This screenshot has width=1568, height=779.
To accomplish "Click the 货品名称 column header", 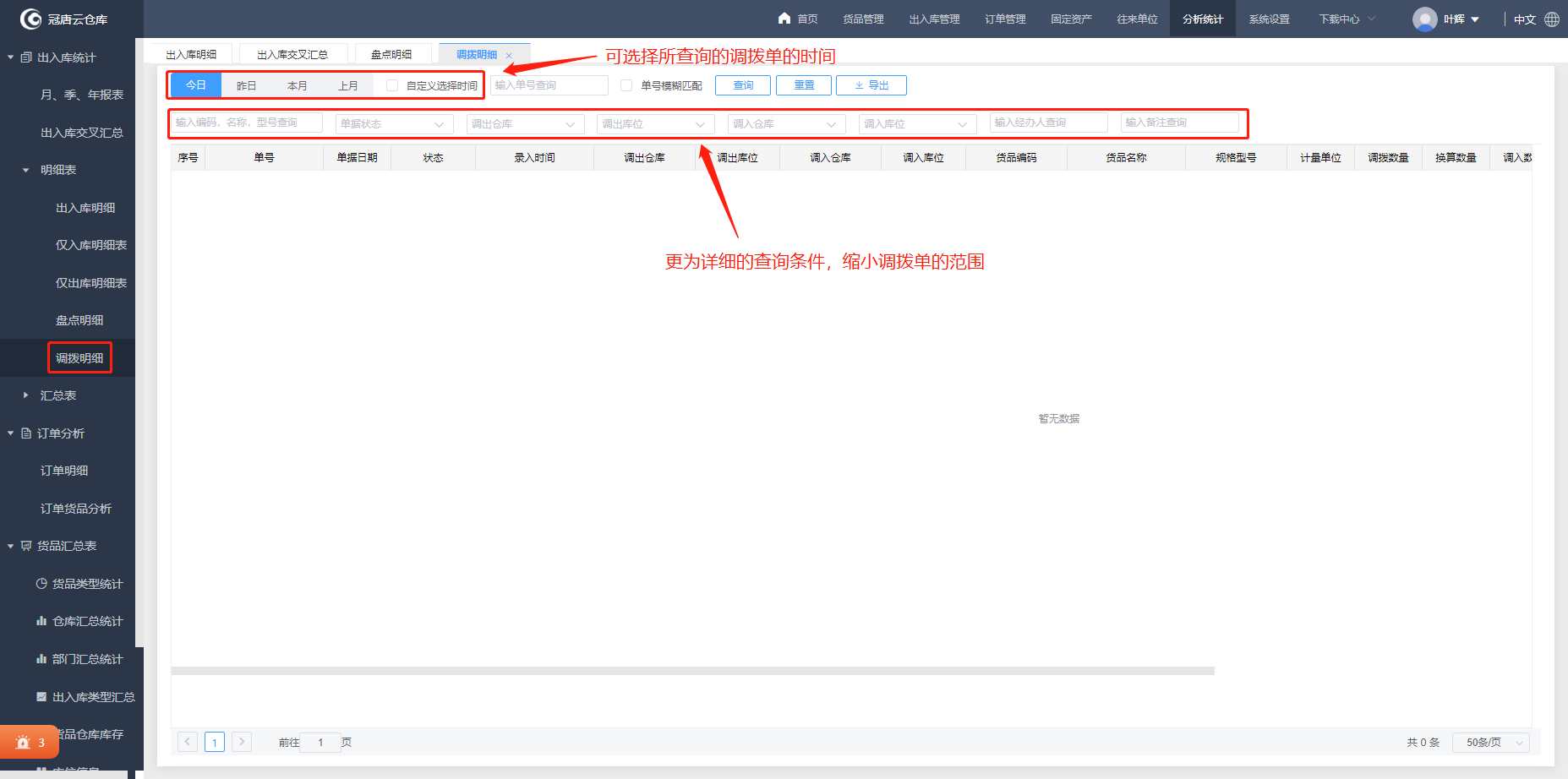I will tap(1126, 158).
